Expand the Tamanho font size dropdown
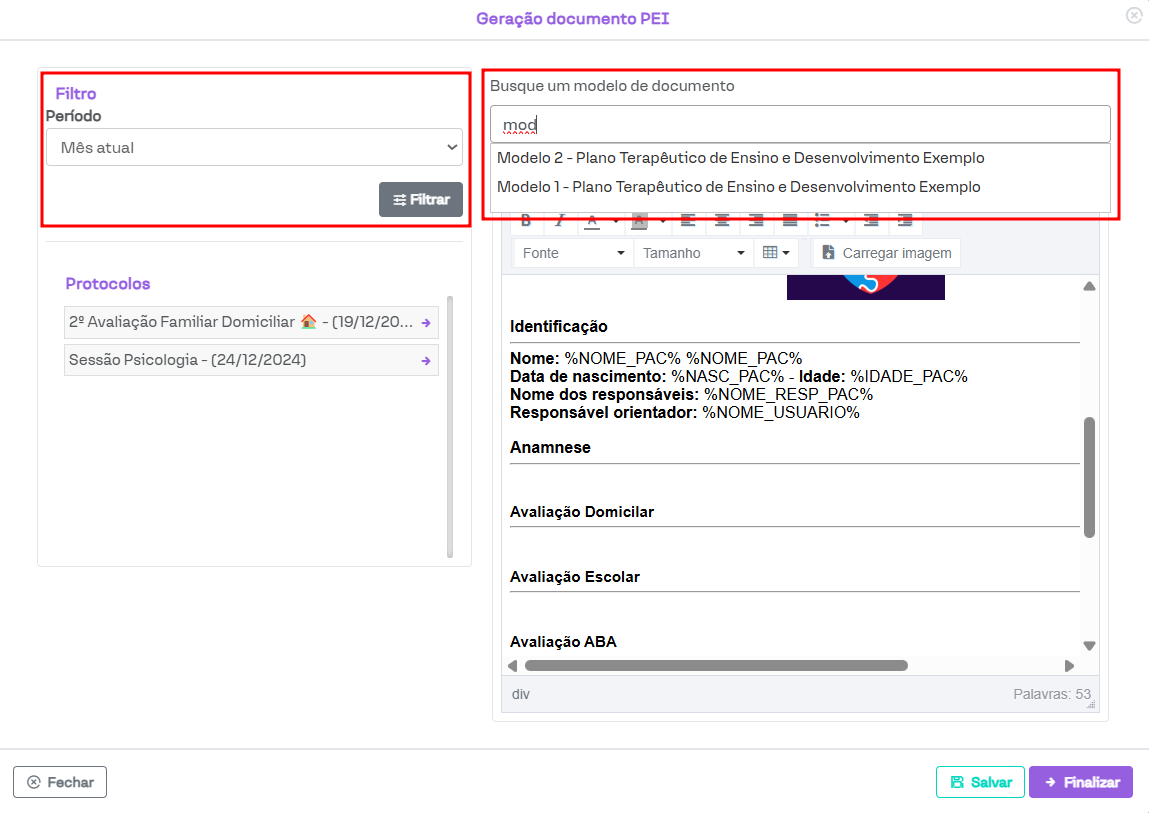This screenshot has height=813, width=1149. [x=694, y=253]
